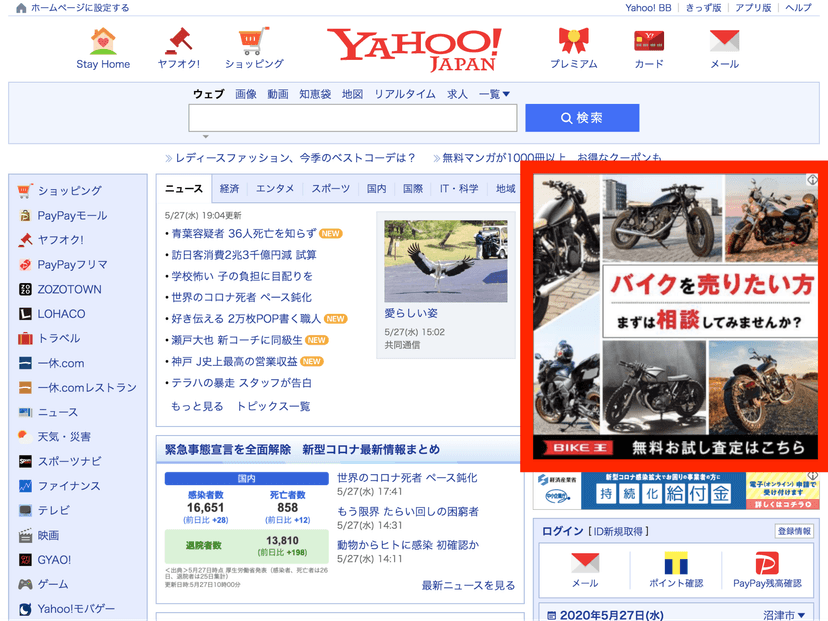828x621 pixels.
Task: Click the Yahoo!モバゲー icon
Action: [x=25, y=609]
